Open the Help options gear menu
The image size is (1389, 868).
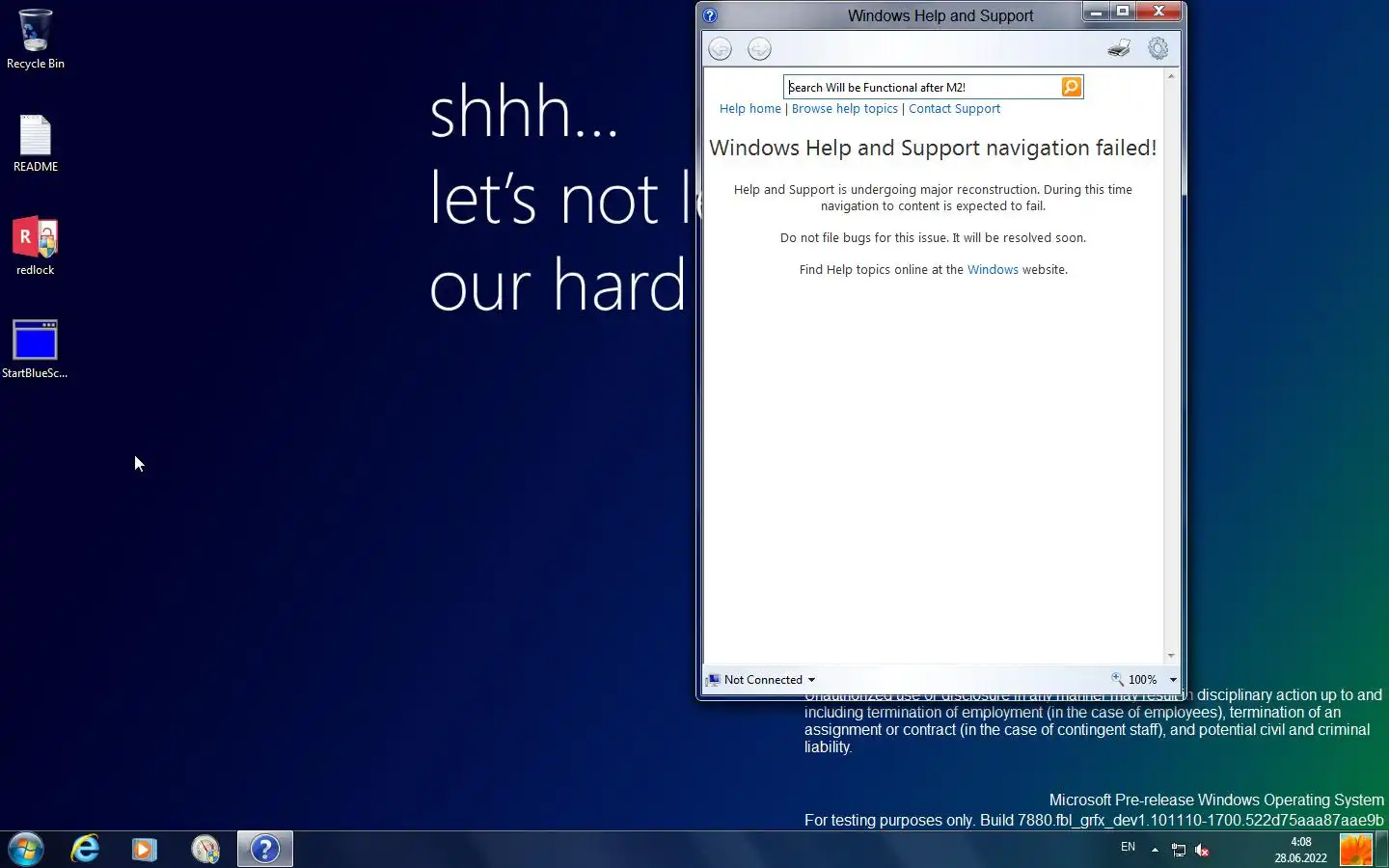coord(1158,48)
